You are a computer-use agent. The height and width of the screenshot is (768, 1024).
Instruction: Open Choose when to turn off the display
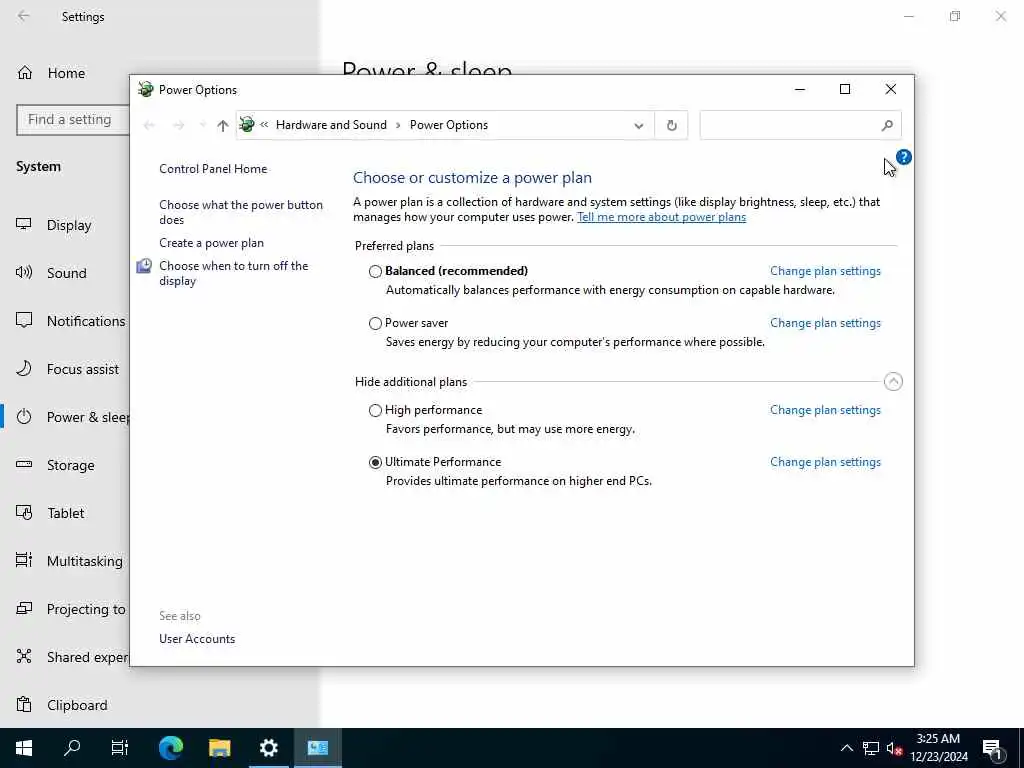click(x=234, y=273)
